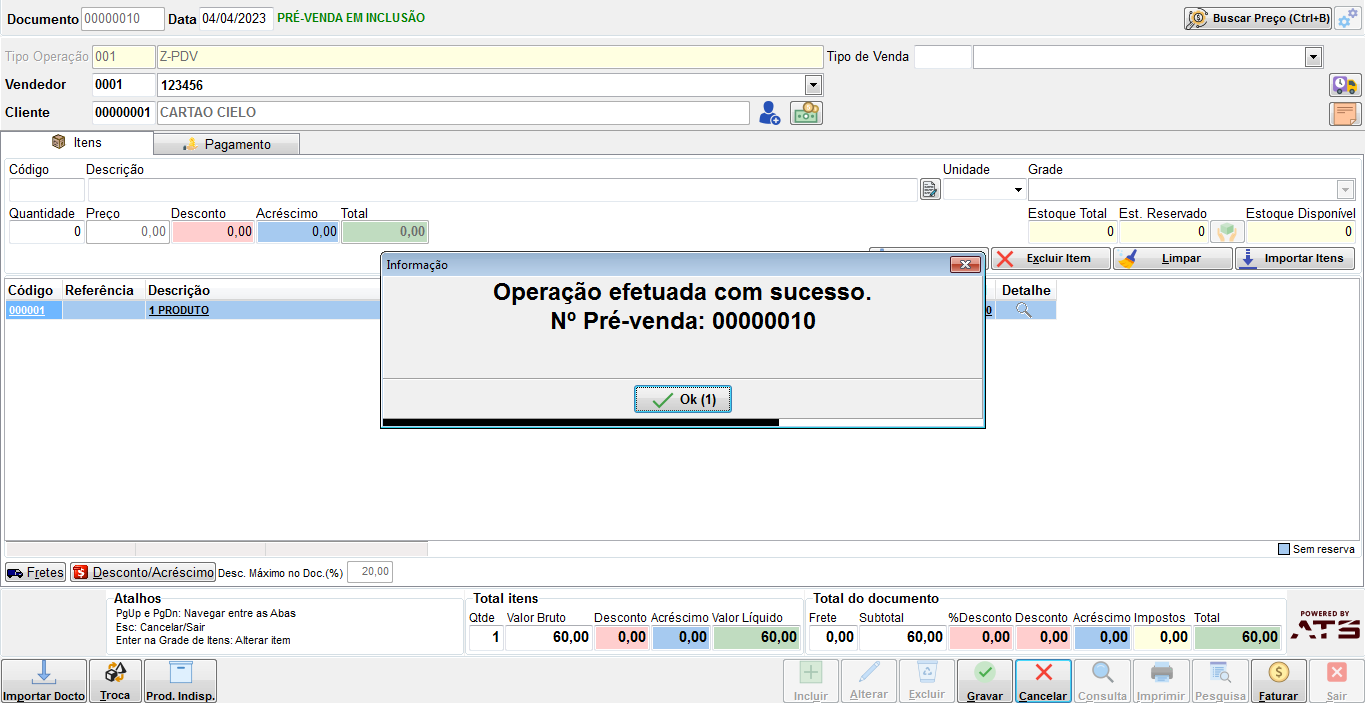The width and height of the screenshot is (1365, 703).
Task: Click the magnifier Detalhe icon in product row
Action: 1023,310
